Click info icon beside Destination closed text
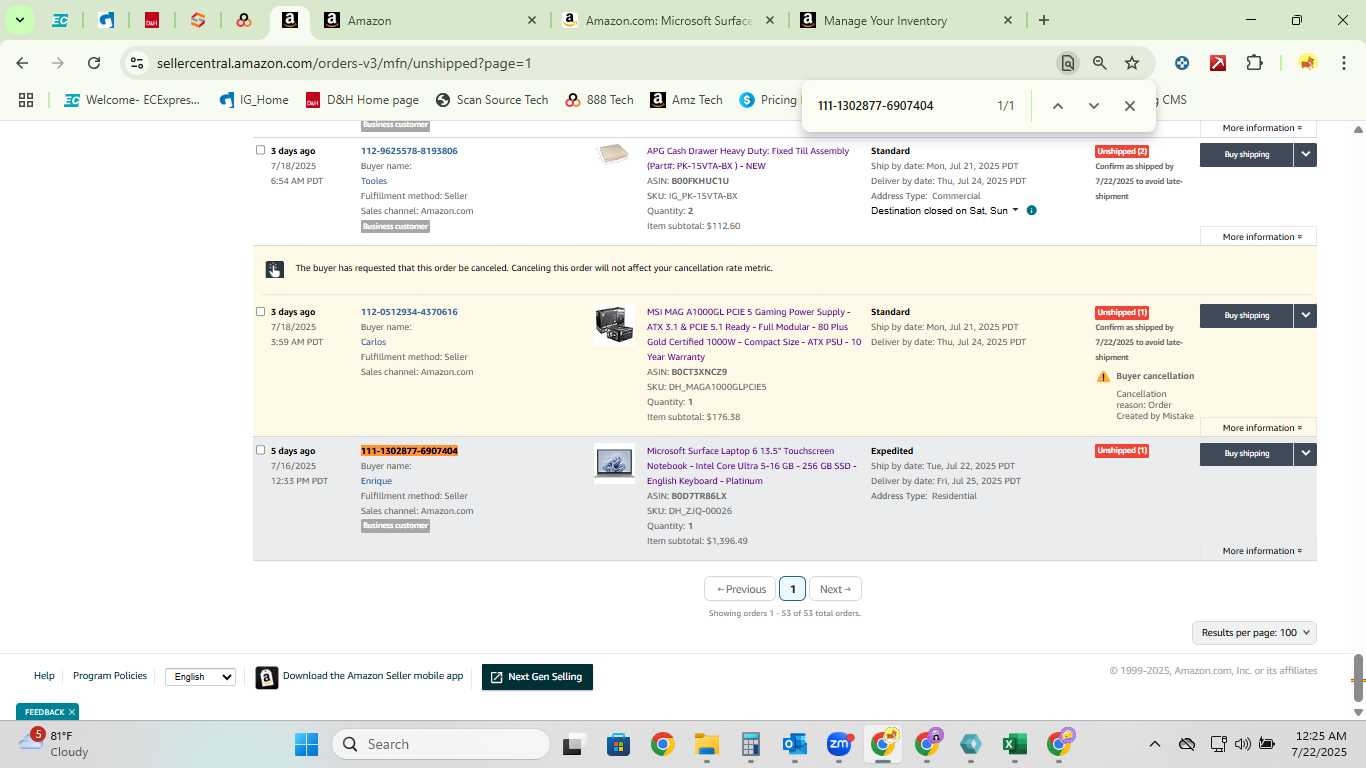 [1031, 211]
